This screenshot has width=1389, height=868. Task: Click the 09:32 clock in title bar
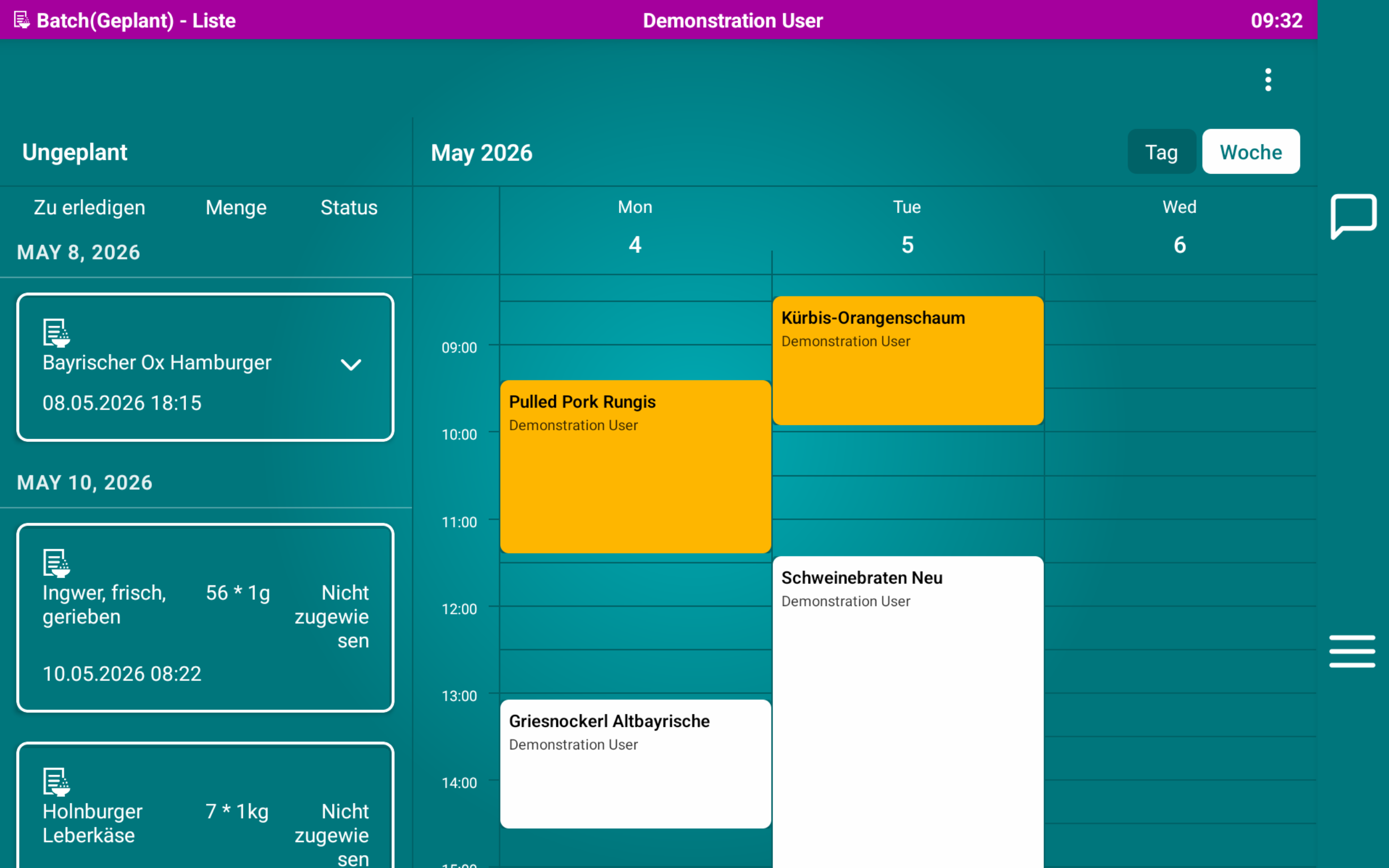pyautogui.click(x=1276, y=21)
